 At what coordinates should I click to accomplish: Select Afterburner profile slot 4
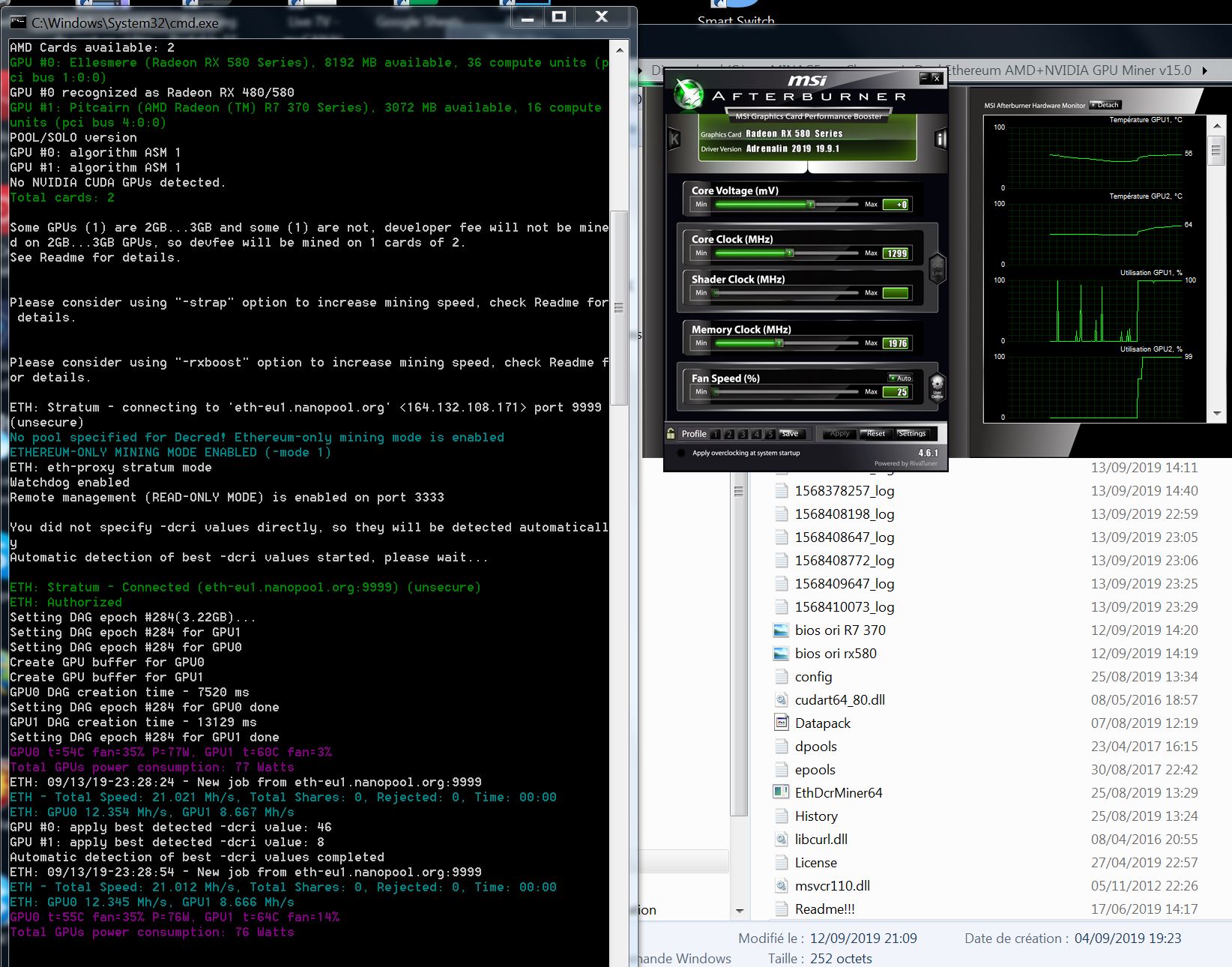[x=756, y=434]
